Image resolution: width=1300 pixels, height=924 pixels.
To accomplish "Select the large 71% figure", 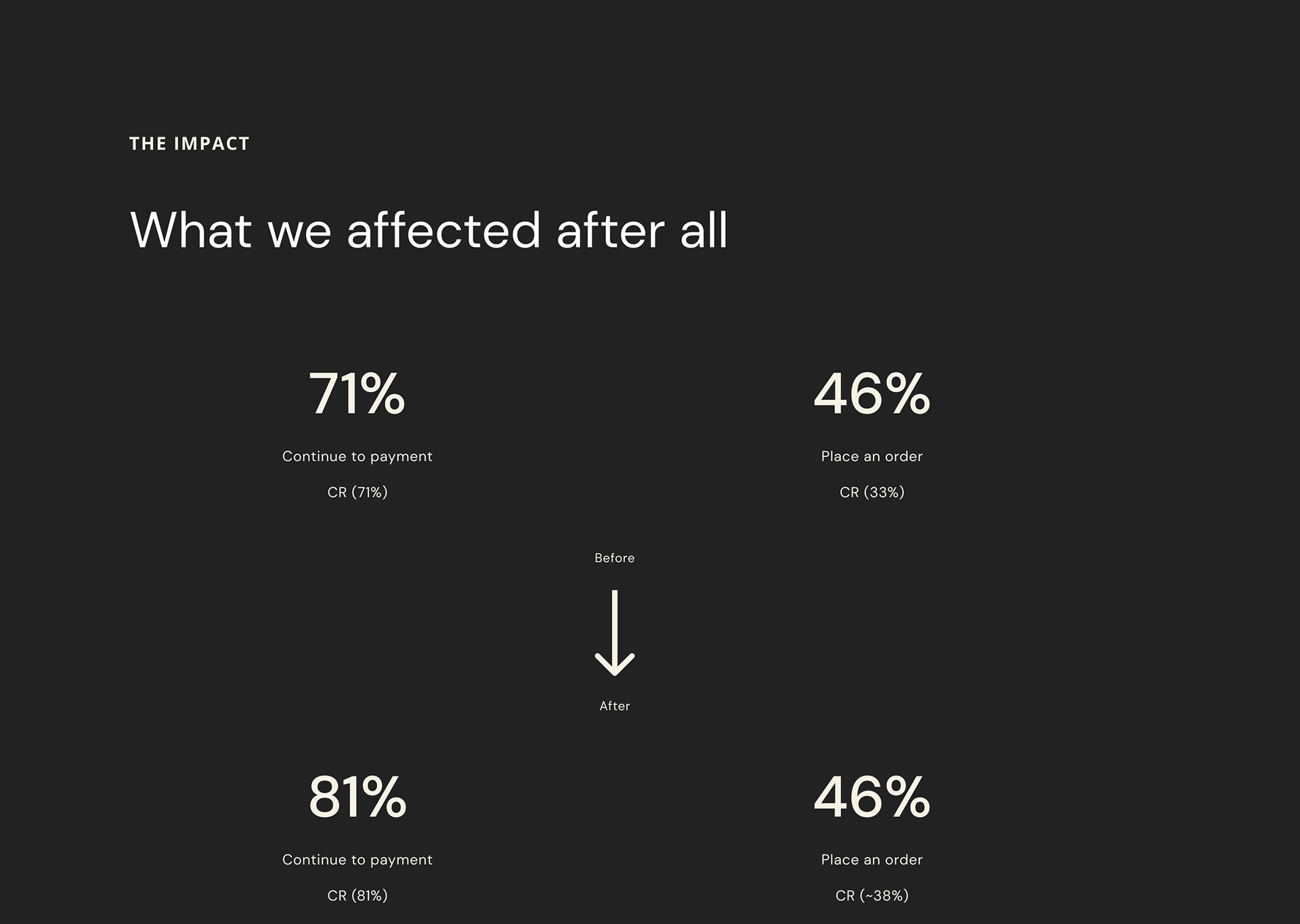I will (x=357, y=394).
